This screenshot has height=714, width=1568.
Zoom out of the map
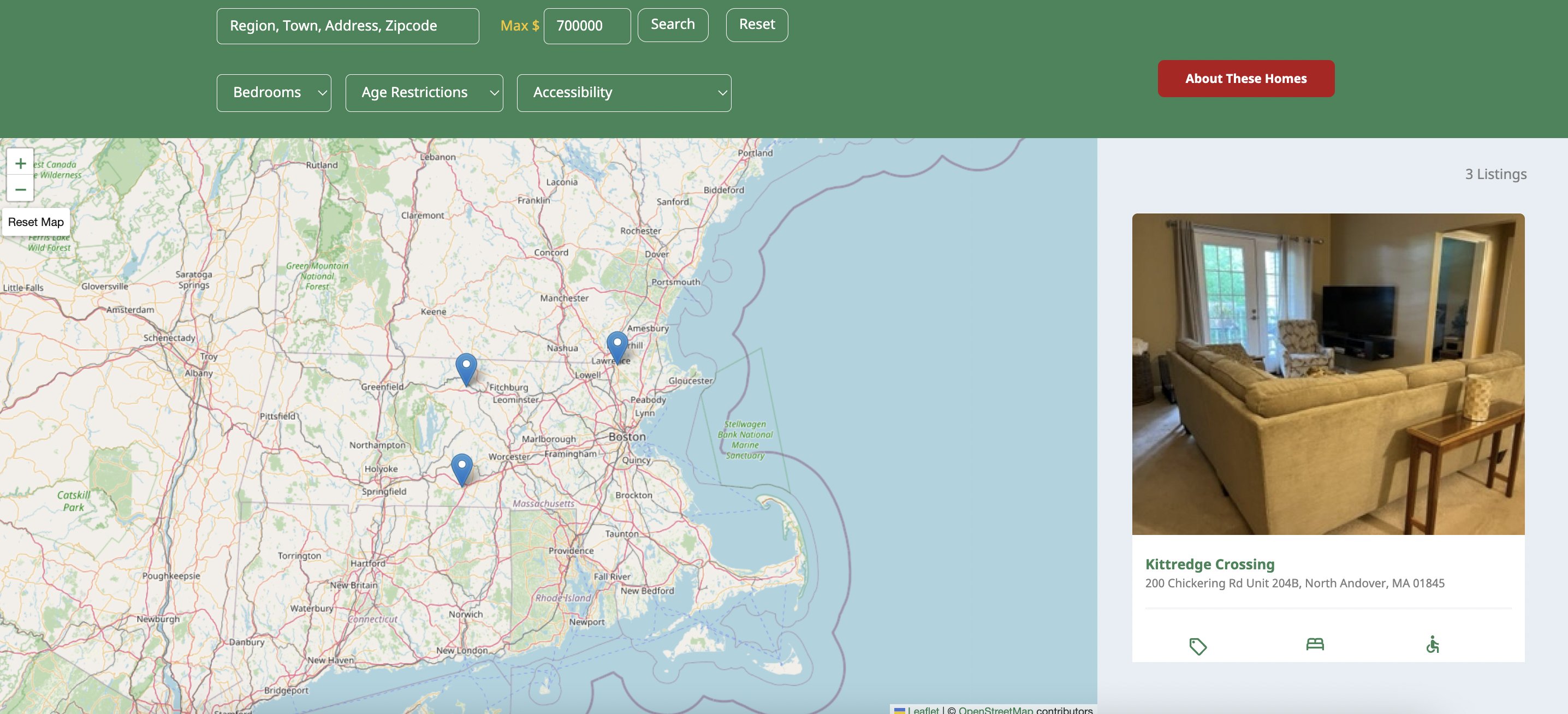tap(20, 189)
